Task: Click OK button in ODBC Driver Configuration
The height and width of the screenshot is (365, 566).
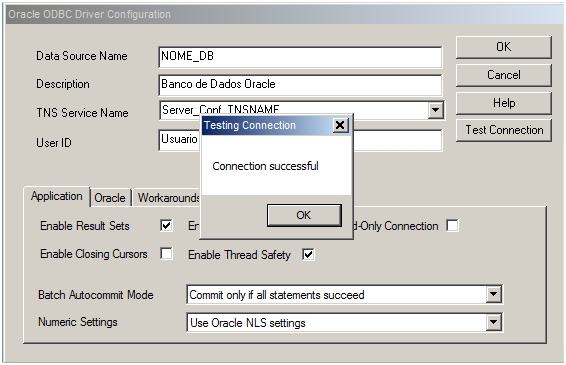Action: 504,47
